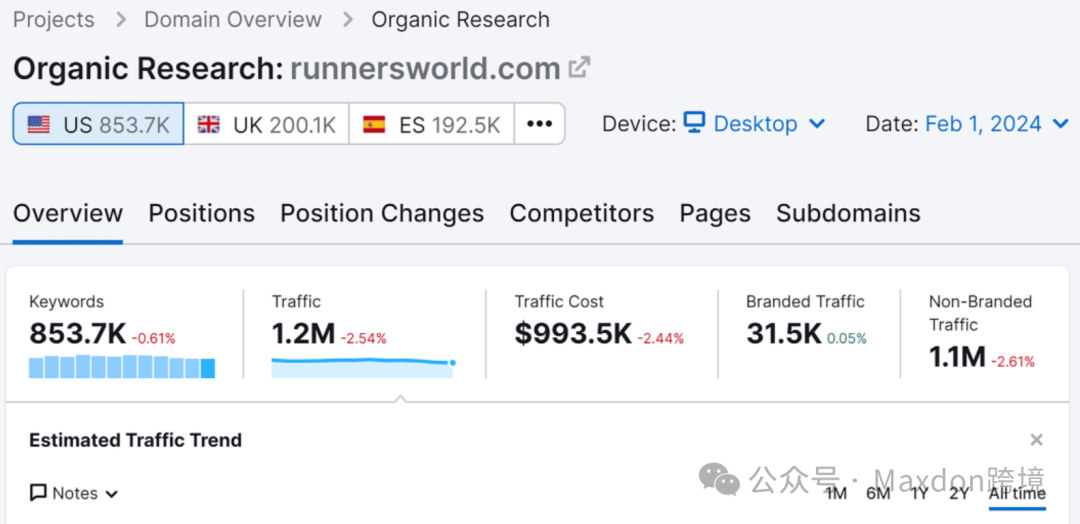Click the runnersworld.com domain title
Screen dimensions: 1080x524
tap(425, 68)
